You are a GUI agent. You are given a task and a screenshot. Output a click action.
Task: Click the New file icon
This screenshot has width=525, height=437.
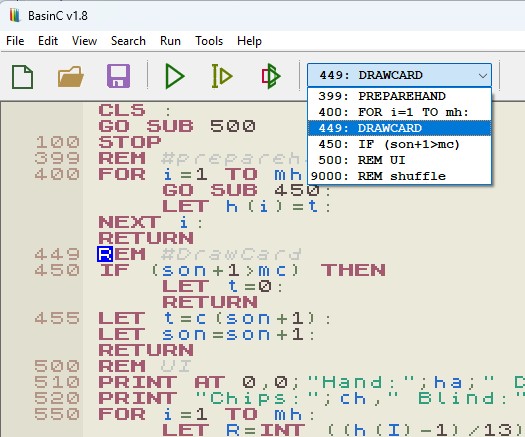pyautogui.click(x=22, y=77)
